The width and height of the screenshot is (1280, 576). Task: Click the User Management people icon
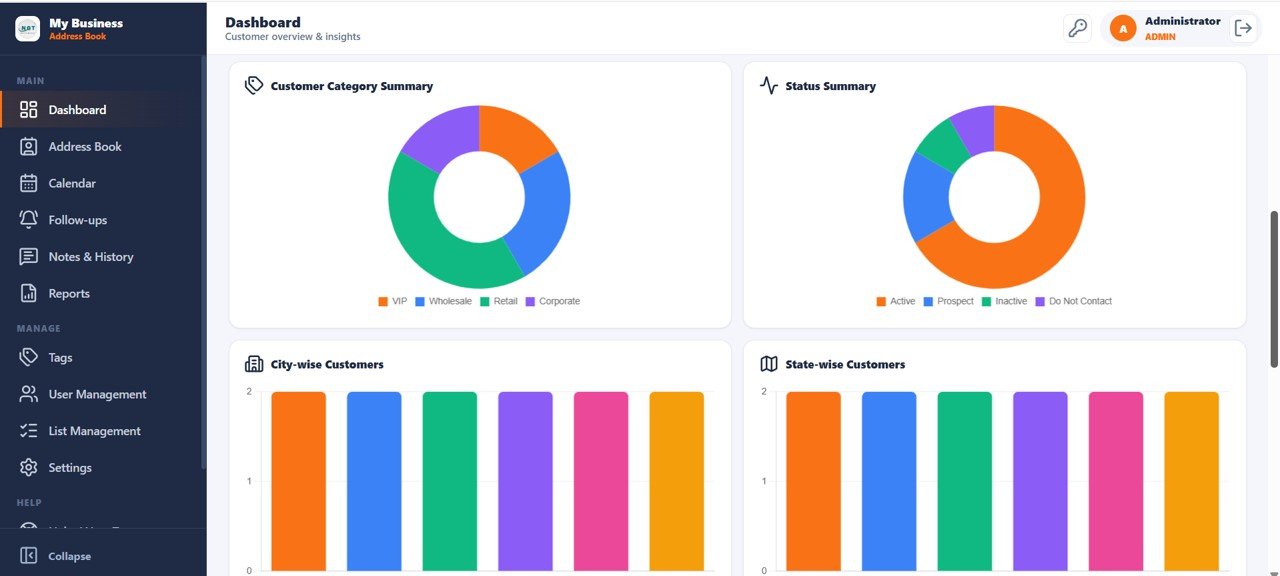click(x=29, y=394)
